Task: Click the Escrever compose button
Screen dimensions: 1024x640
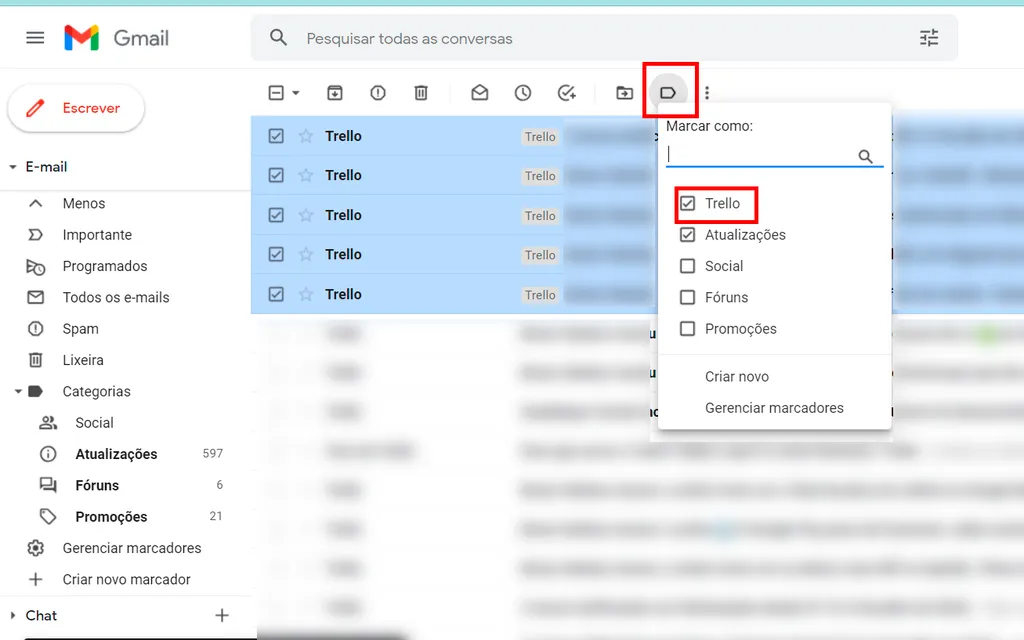Action: pyautogui.click(x=76, y=108)
